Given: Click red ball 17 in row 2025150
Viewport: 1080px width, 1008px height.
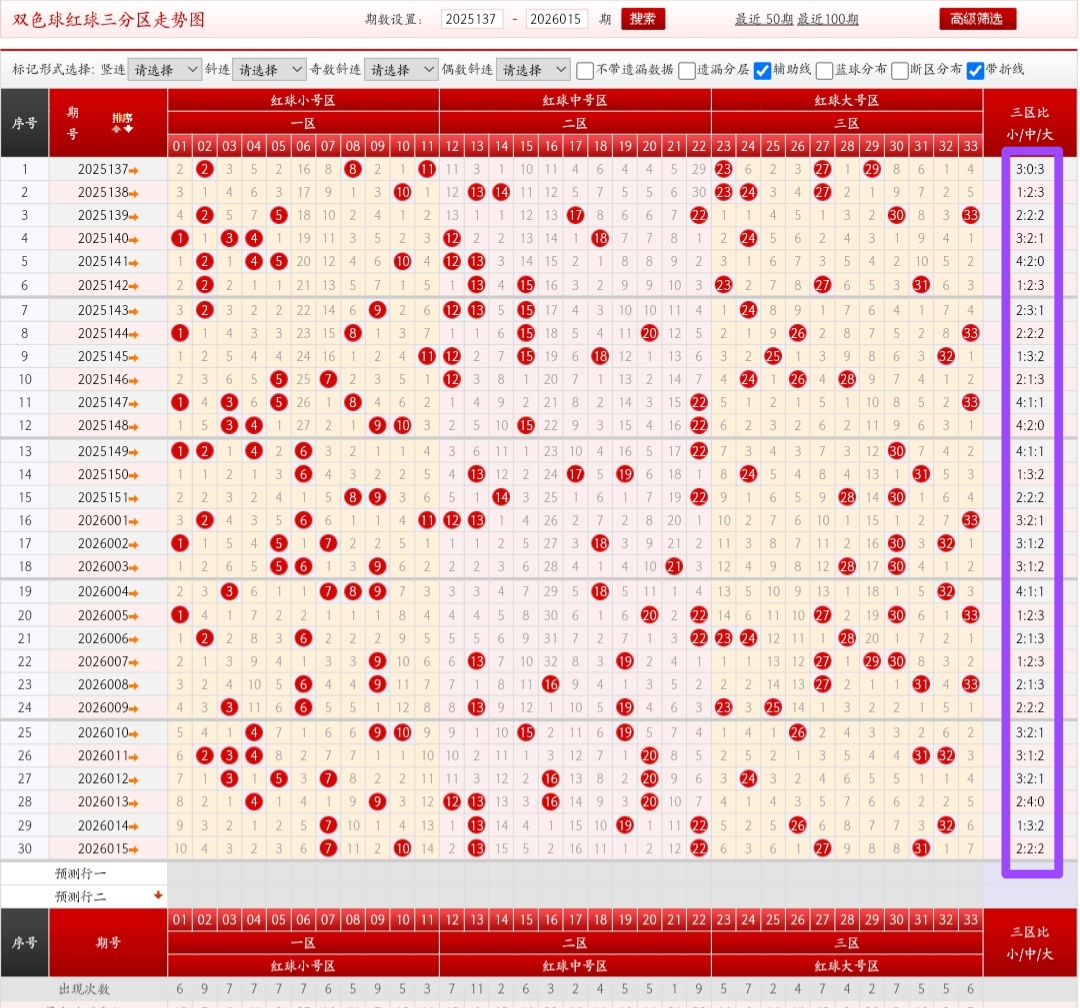Looking at the screenshot, I should click(575, 474).
